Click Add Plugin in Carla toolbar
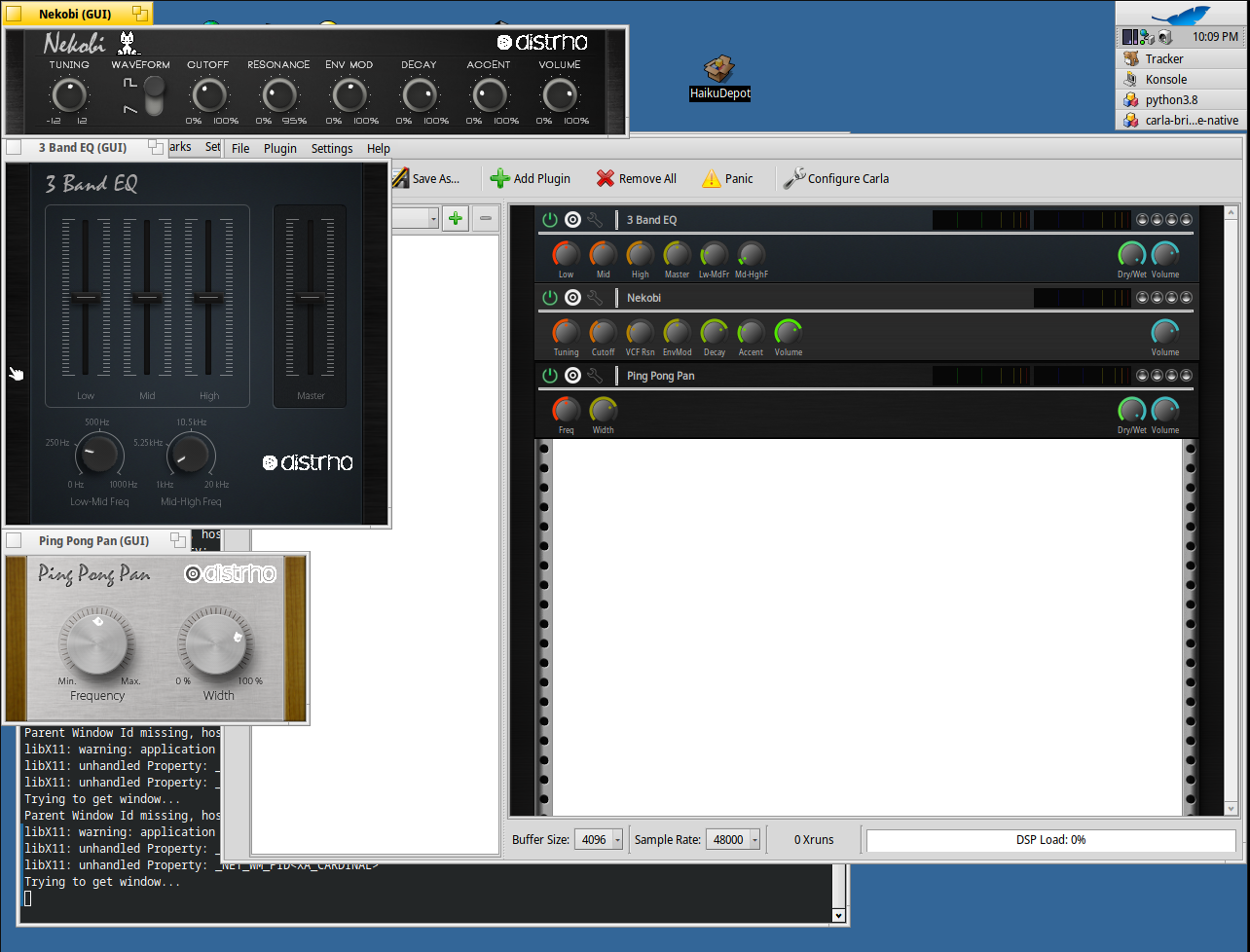1250x952 pixels. [531, 178]
